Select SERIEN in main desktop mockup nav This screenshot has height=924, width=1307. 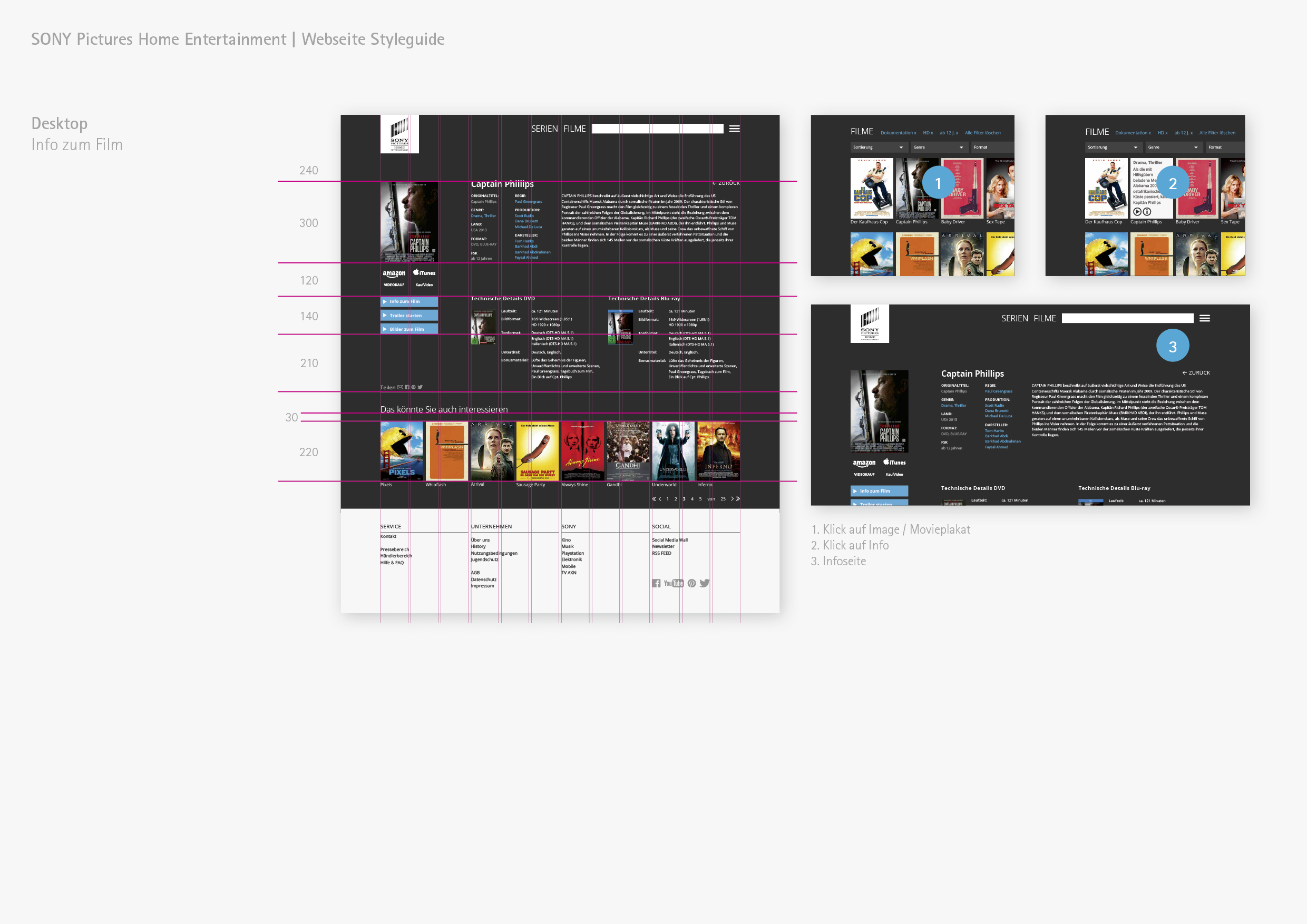[x=544, y=129]
